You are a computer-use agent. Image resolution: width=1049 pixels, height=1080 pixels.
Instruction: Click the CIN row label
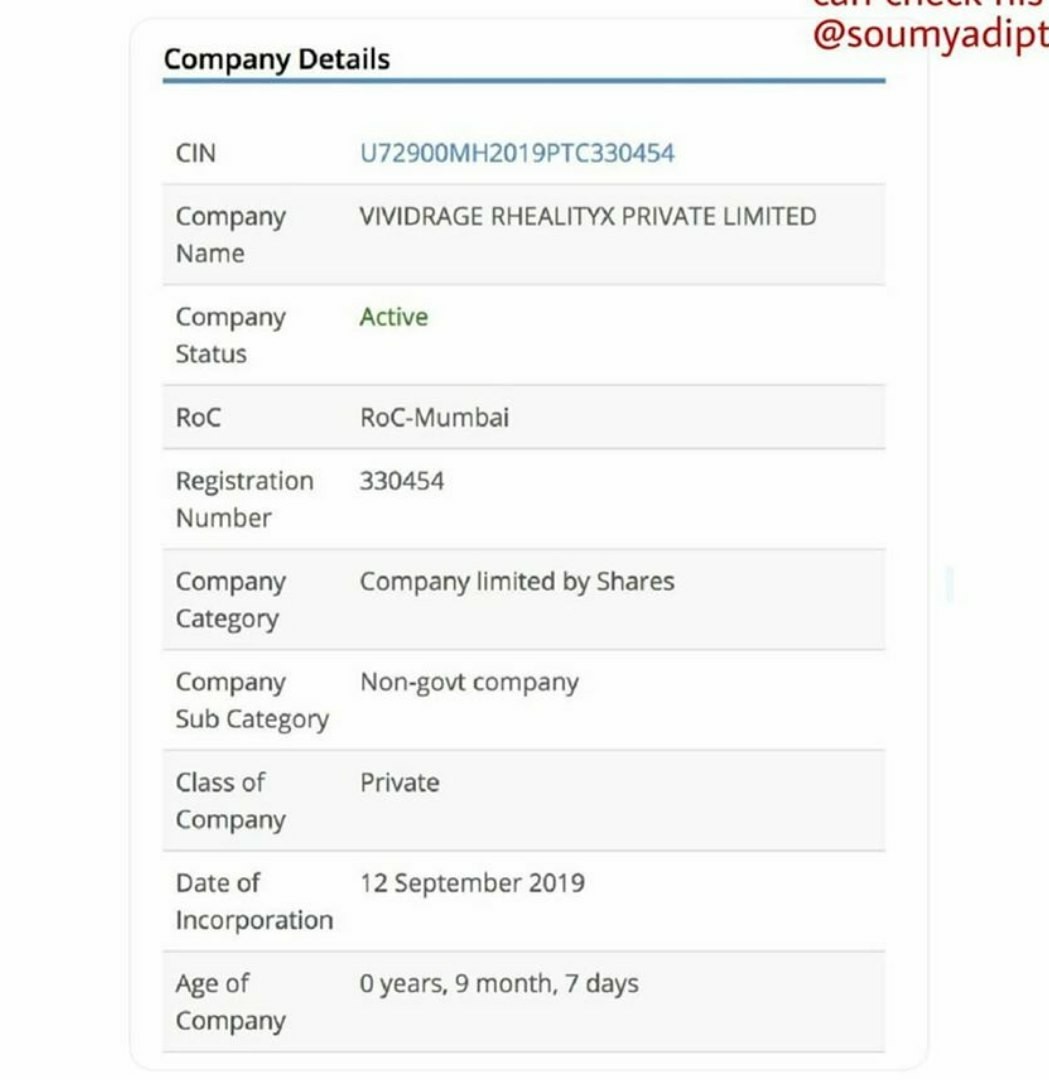click(x=196, y=153)
